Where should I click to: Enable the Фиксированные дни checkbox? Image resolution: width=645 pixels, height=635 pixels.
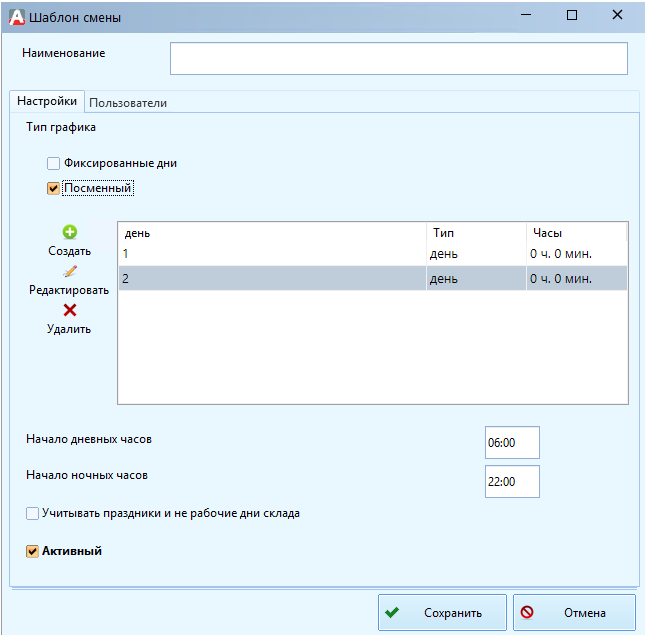(x=54, y=163)
